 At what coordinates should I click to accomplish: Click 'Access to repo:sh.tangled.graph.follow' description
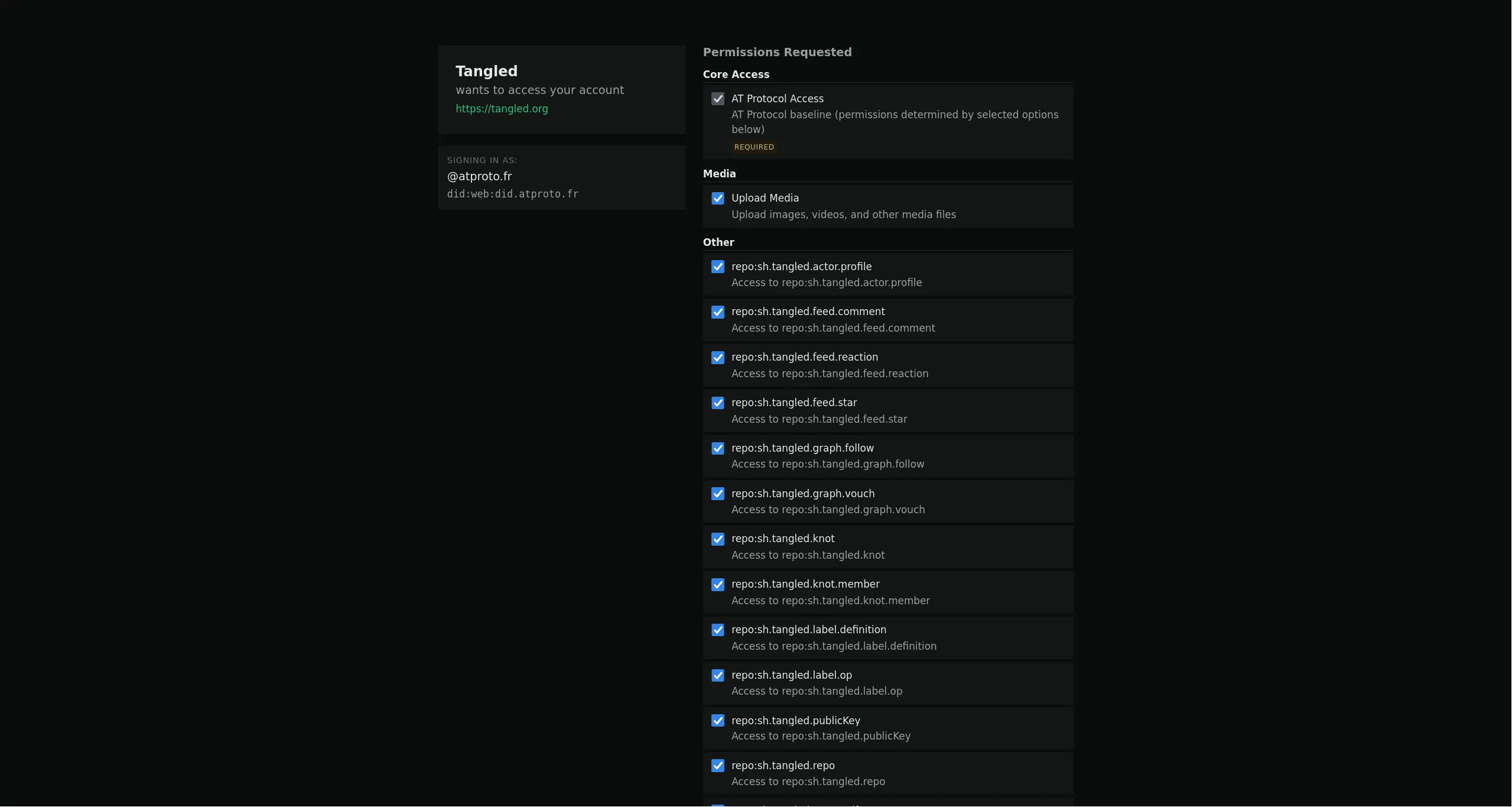click(828, 464)
